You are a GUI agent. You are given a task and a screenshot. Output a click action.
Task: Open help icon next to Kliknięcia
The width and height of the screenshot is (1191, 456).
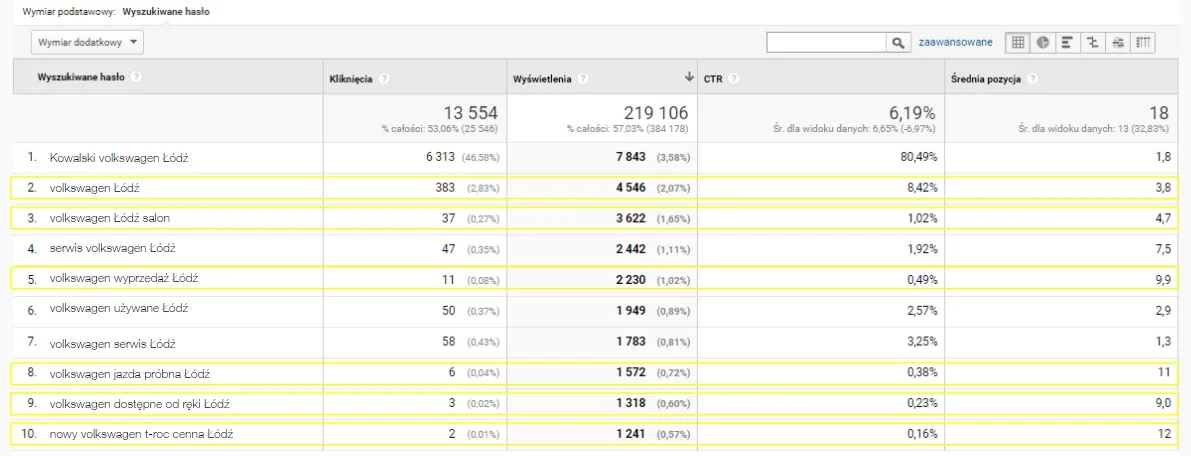point(384,78)
